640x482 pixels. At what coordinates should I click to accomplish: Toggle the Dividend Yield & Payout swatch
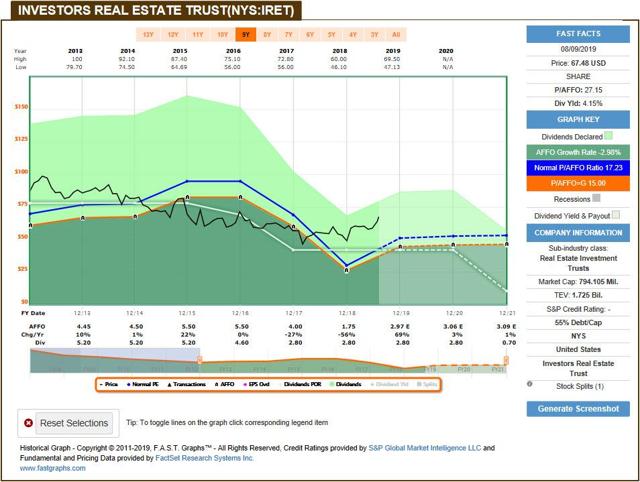pyautogui.click(x=616, y=215)
